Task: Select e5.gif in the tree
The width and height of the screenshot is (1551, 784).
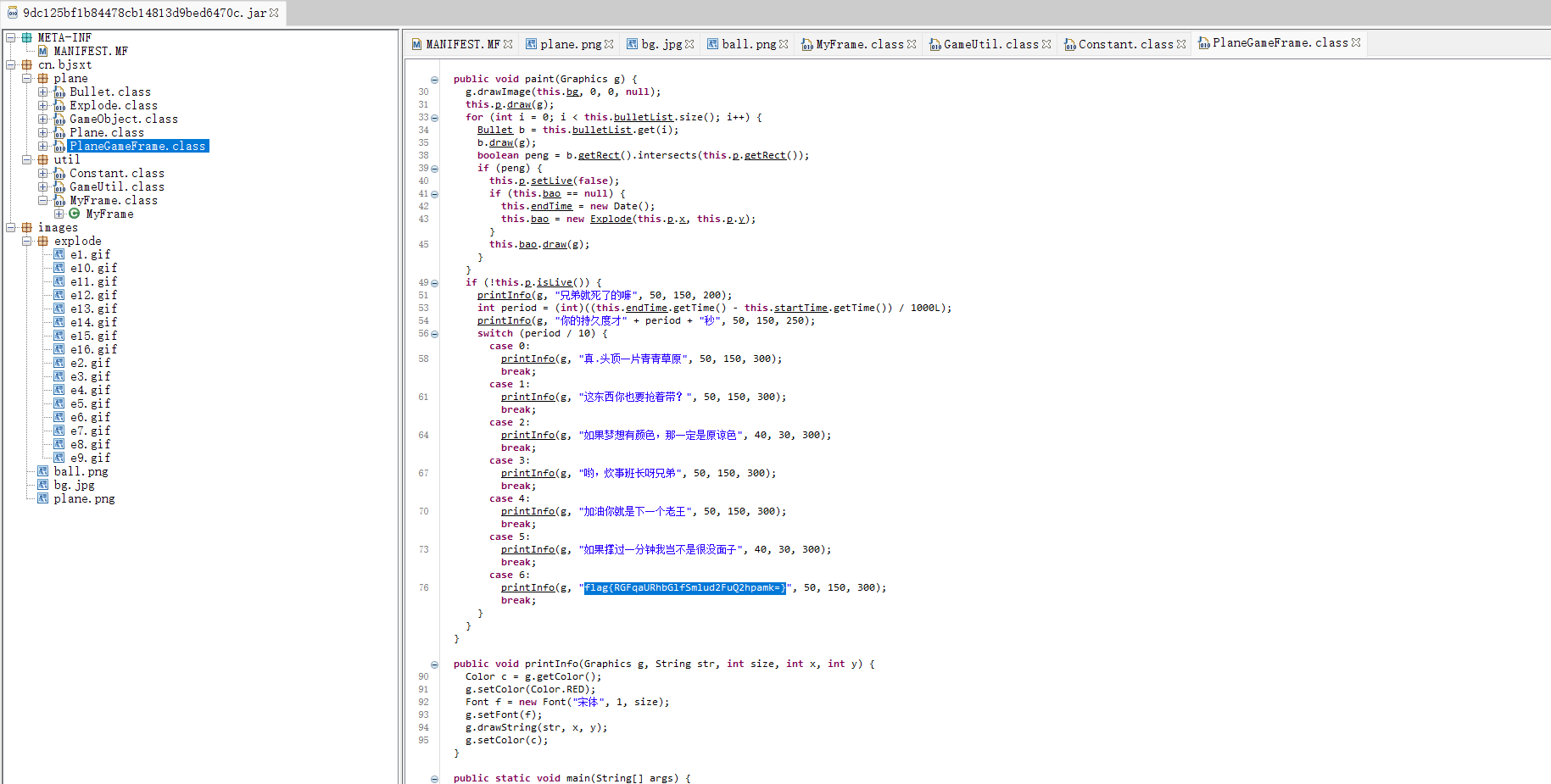Action: click(x=90, y=403)
